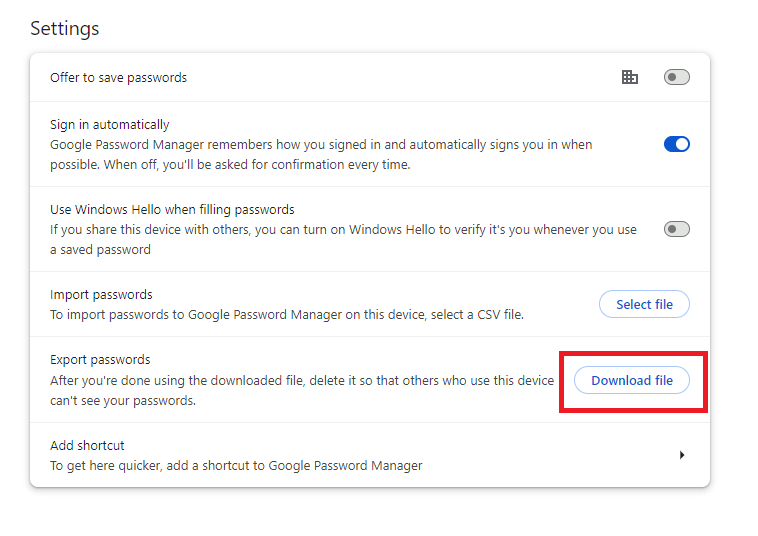Click Use Windows Hello when filling passwords
The image size is (758, 536).
[172, 210]
